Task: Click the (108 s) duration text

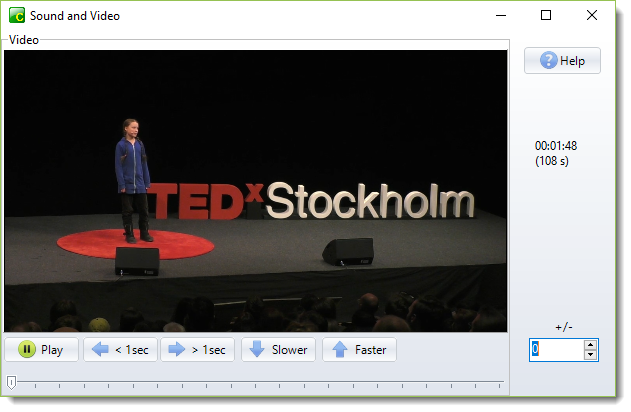Action: point(552,161)
